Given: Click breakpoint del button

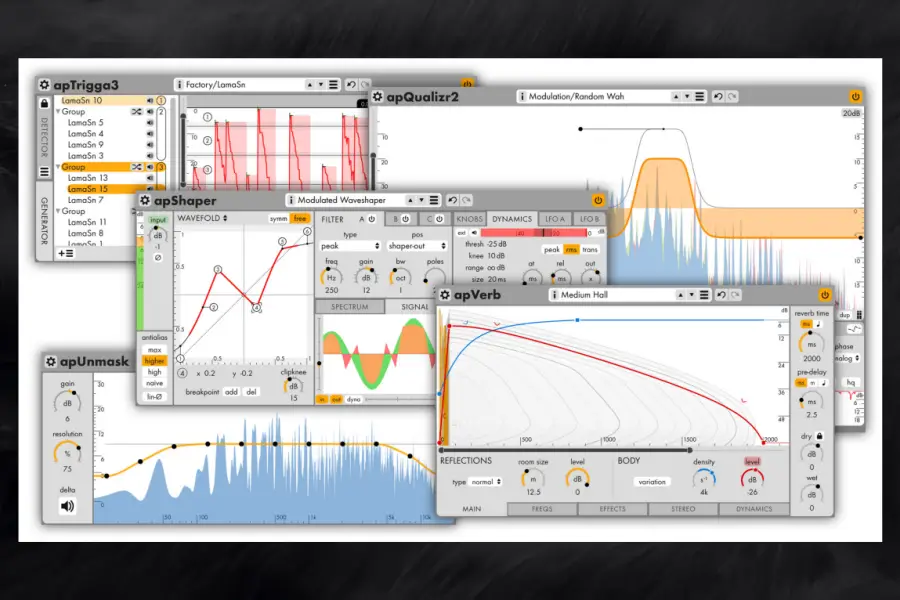Looking at the screenshot, I should pyautogui.click(x=251, y=392).
